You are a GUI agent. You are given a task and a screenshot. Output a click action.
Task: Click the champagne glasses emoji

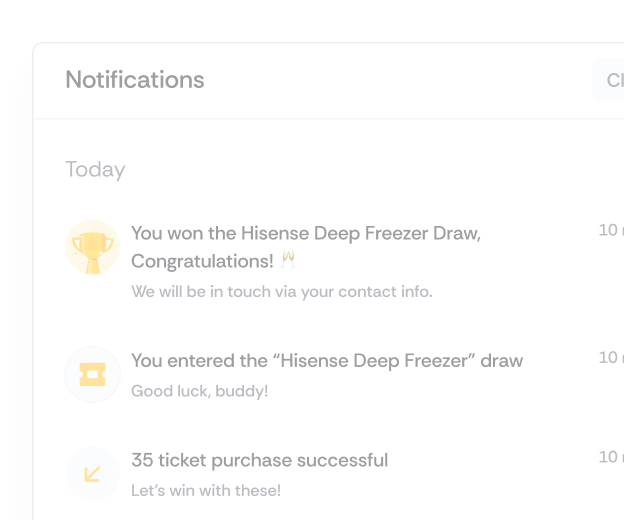click(288, 261)
